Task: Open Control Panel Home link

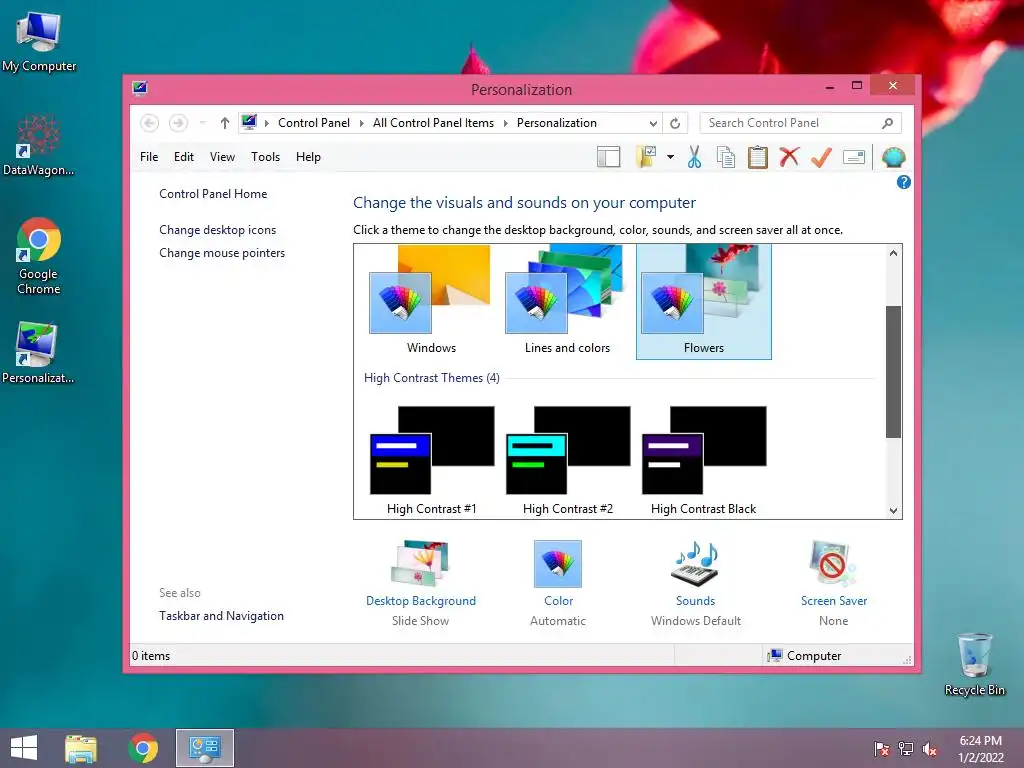Action: coord(213,194)
